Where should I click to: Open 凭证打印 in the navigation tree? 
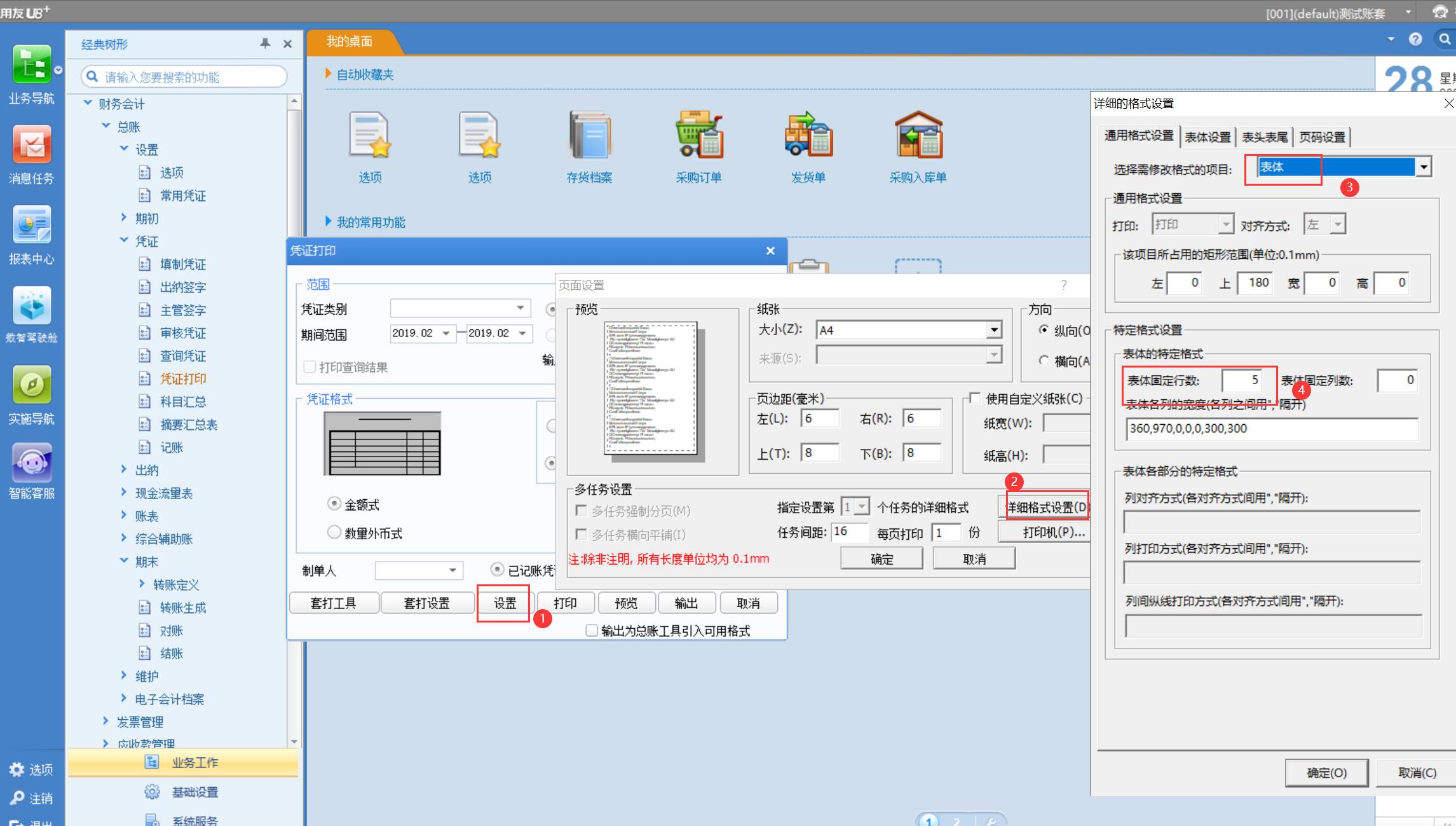click(183, 378)
